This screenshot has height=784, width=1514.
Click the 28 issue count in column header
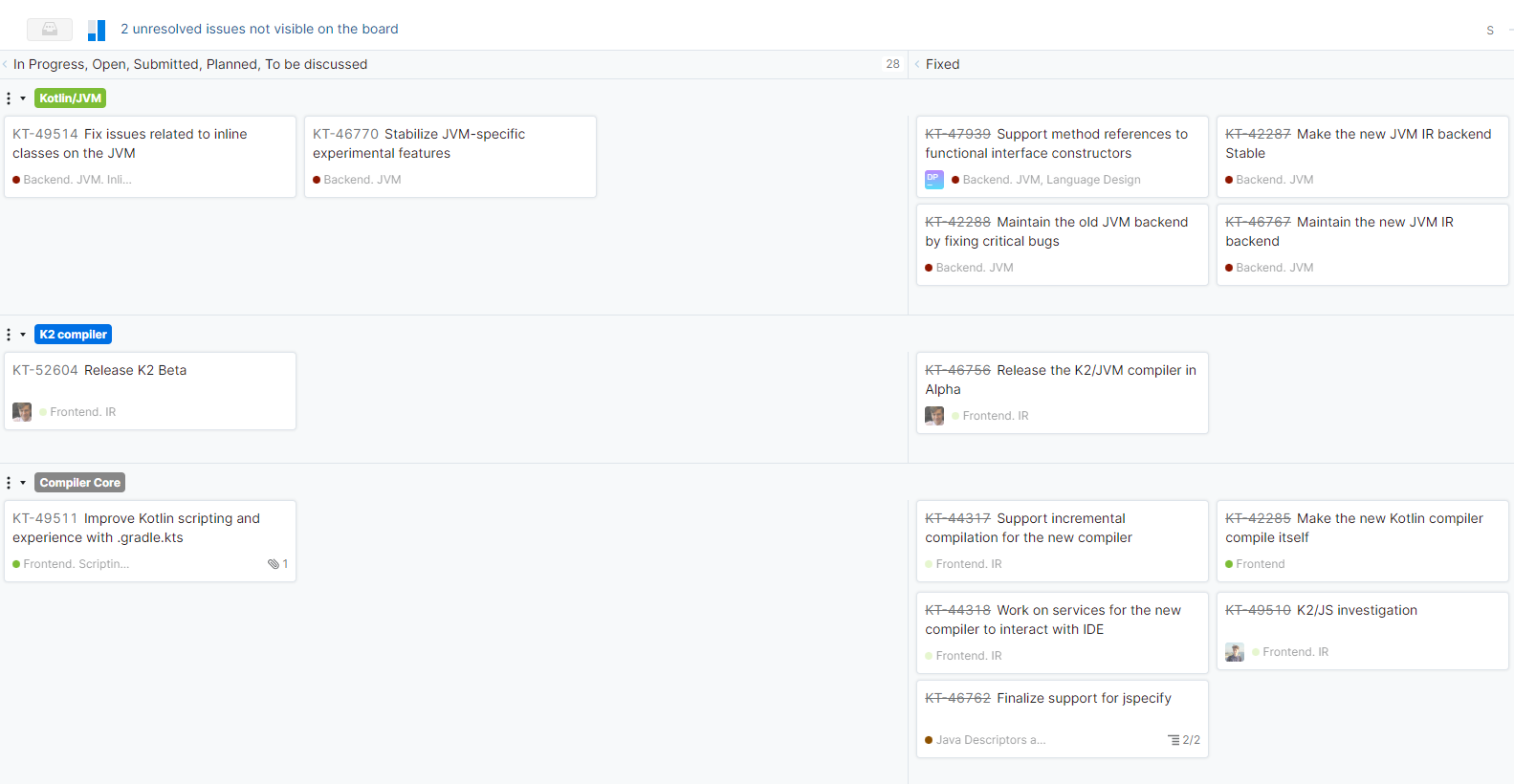click(x=892, y=64)
